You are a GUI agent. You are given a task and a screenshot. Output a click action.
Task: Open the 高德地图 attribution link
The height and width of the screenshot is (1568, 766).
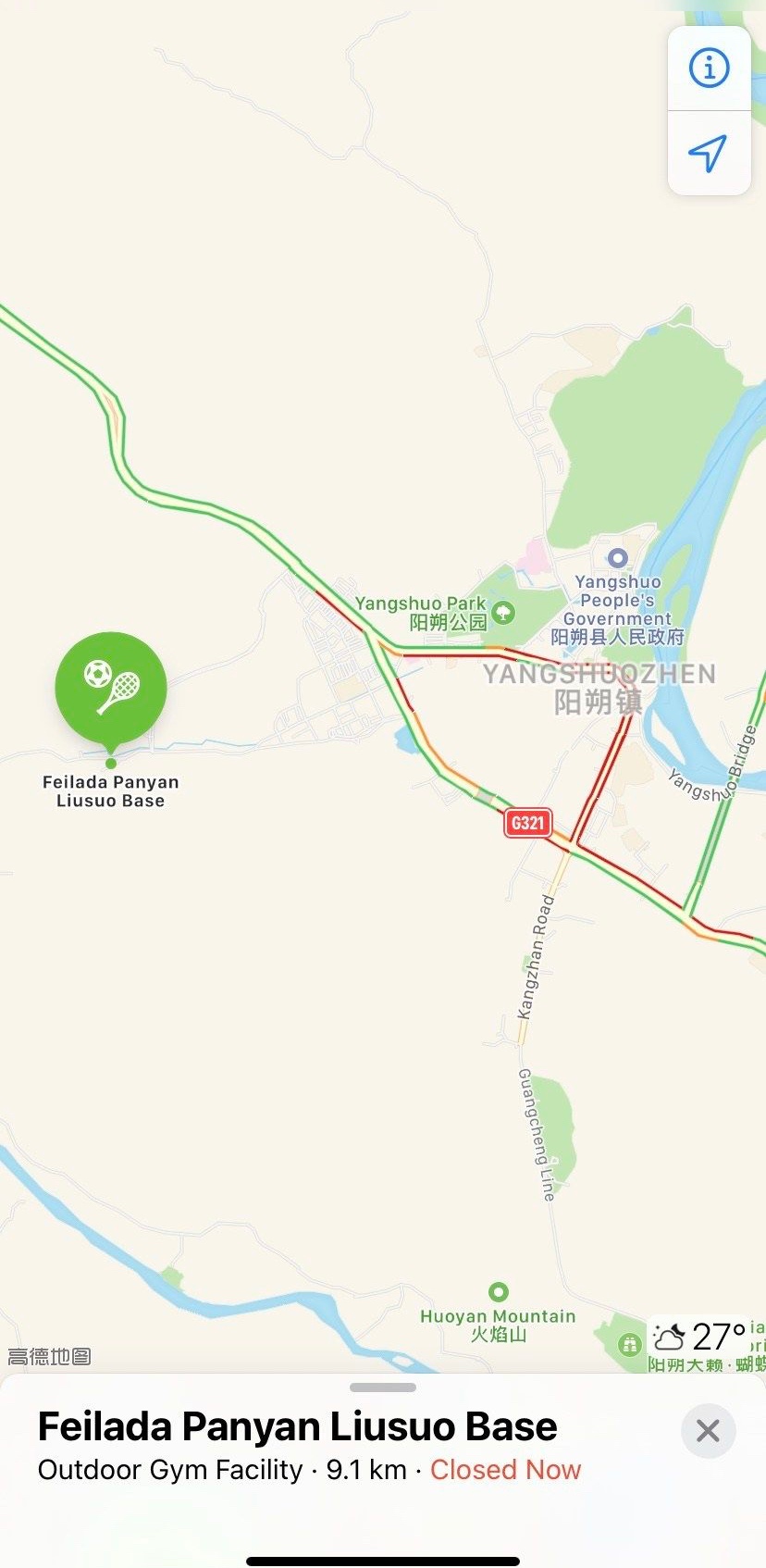49,1357
